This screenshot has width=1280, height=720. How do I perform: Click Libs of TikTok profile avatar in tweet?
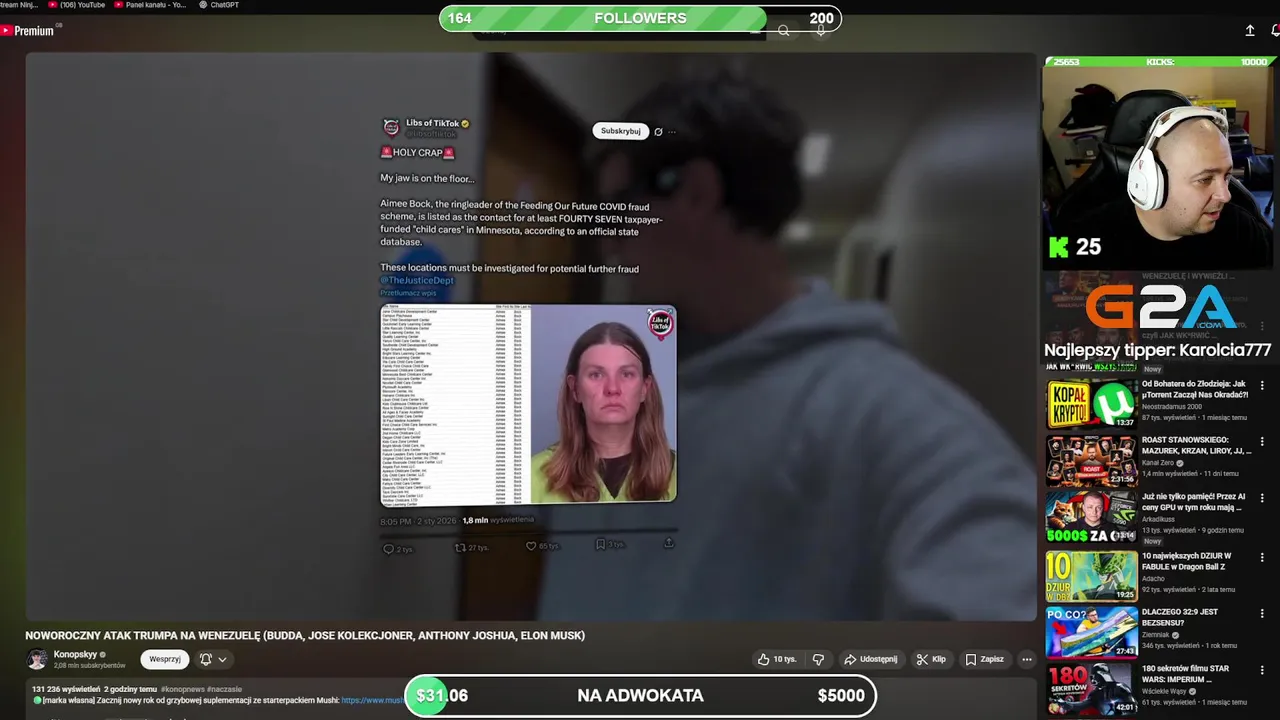(391, 127)
